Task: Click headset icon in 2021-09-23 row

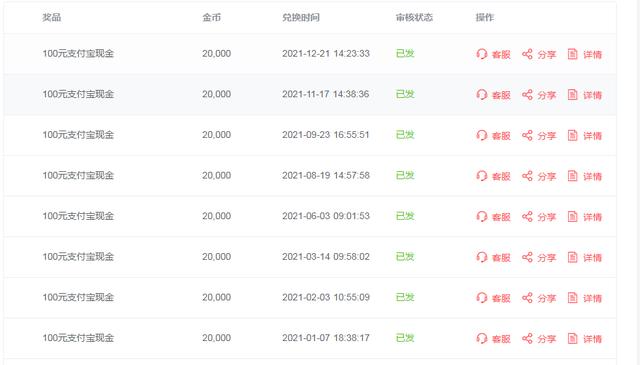Action: pos(482,135)
